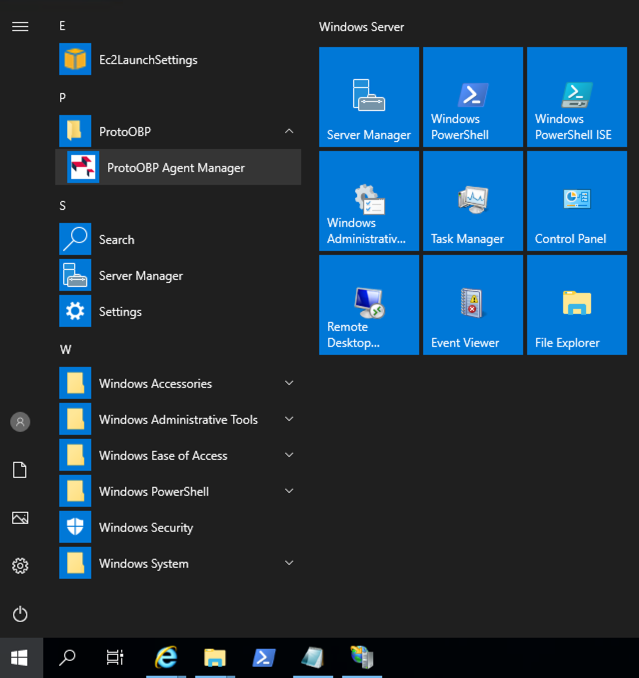Open Settings from the app list
The height and width of the screenshot is (678, 639).
coord(178,311)
